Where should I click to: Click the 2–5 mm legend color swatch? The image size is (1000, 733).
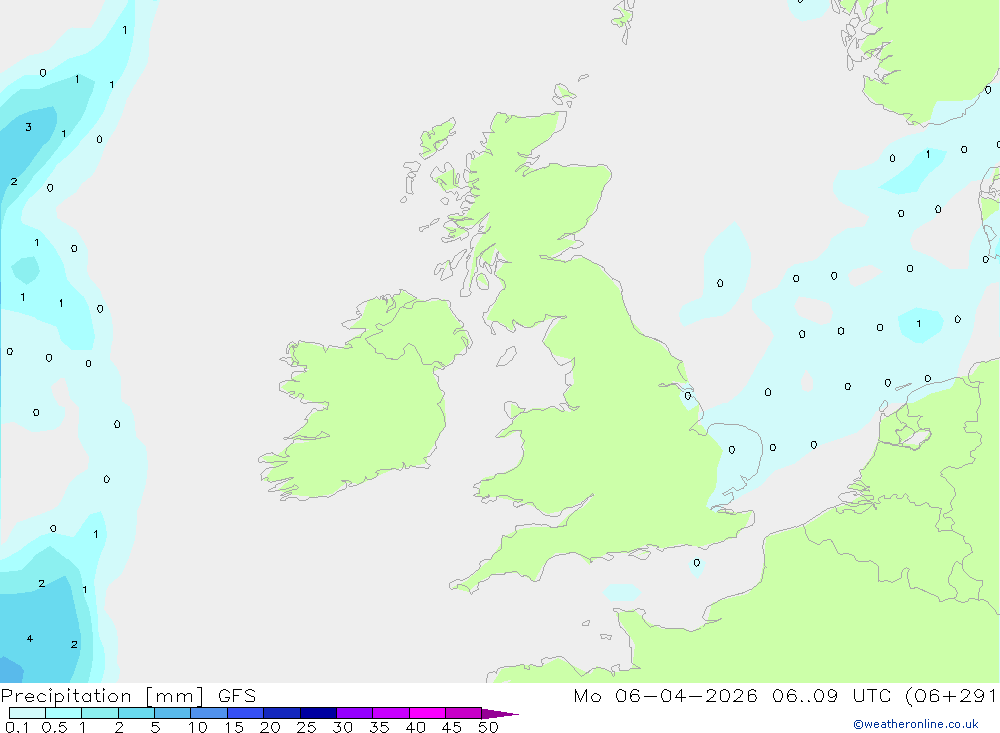136,713
